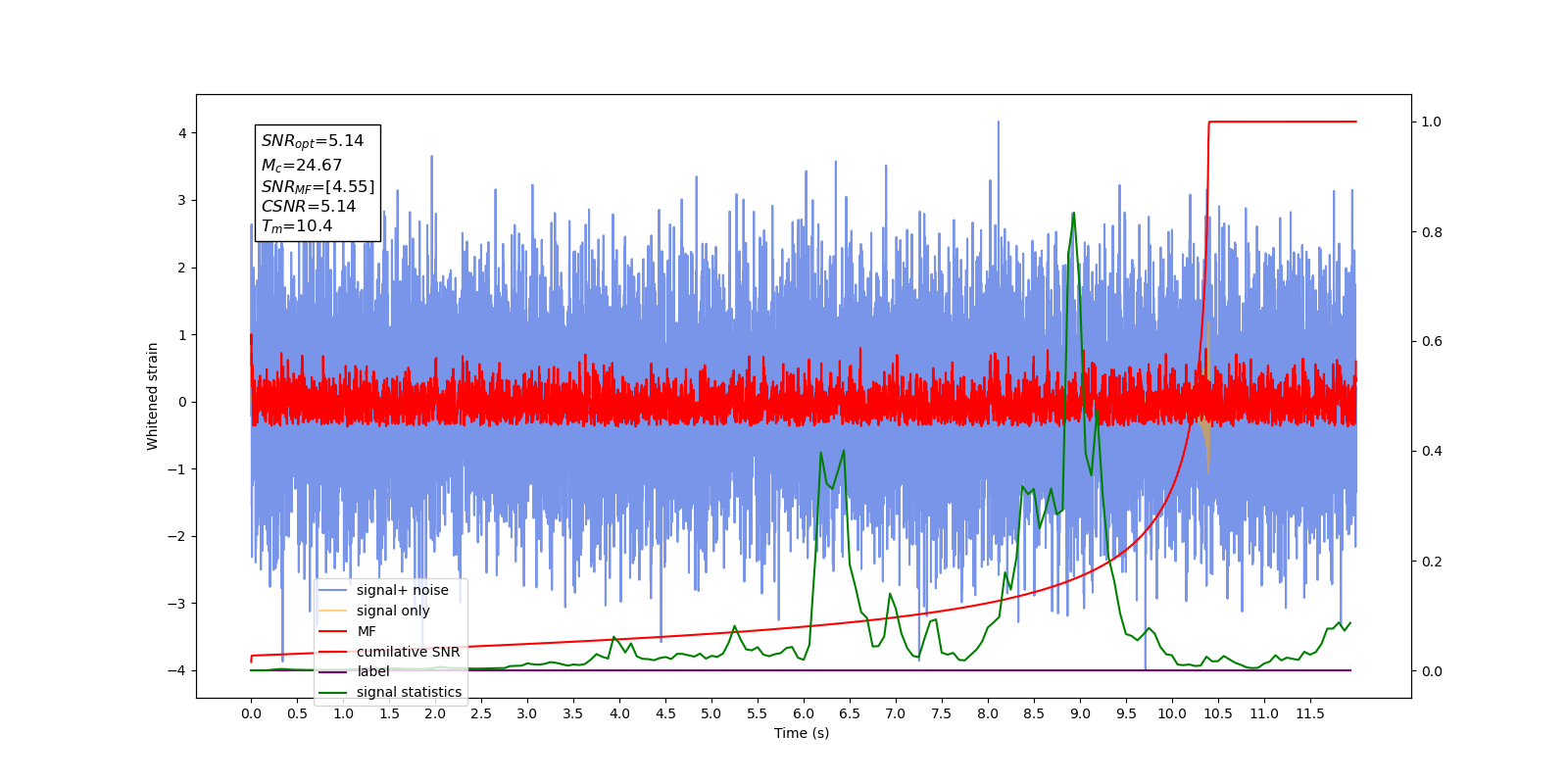Viewport: 1568px width, 784px height.
Task: Click the 0.6 tick on right axis
Action: [1432, 341]
